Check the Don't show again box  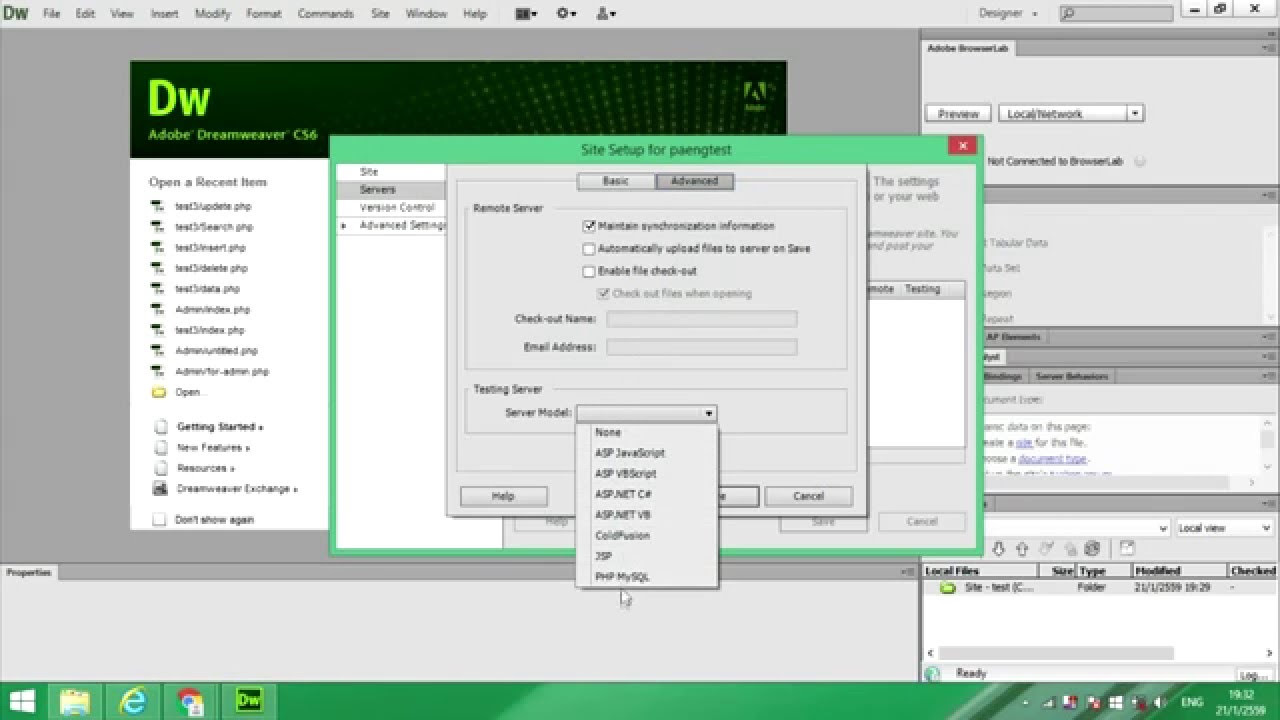tap(158, 520)
